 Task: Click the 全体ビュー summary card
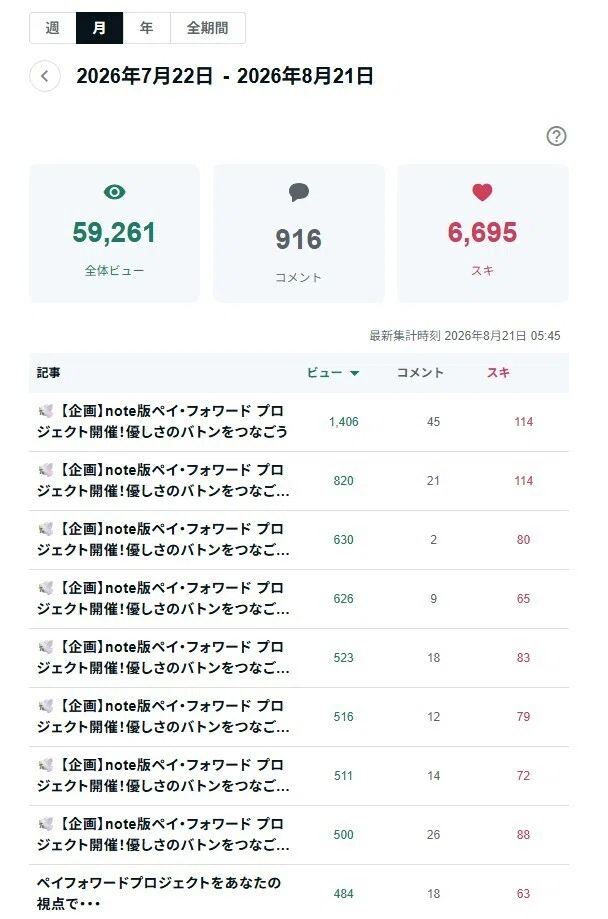pyautogui.click(x=114, y=233)
